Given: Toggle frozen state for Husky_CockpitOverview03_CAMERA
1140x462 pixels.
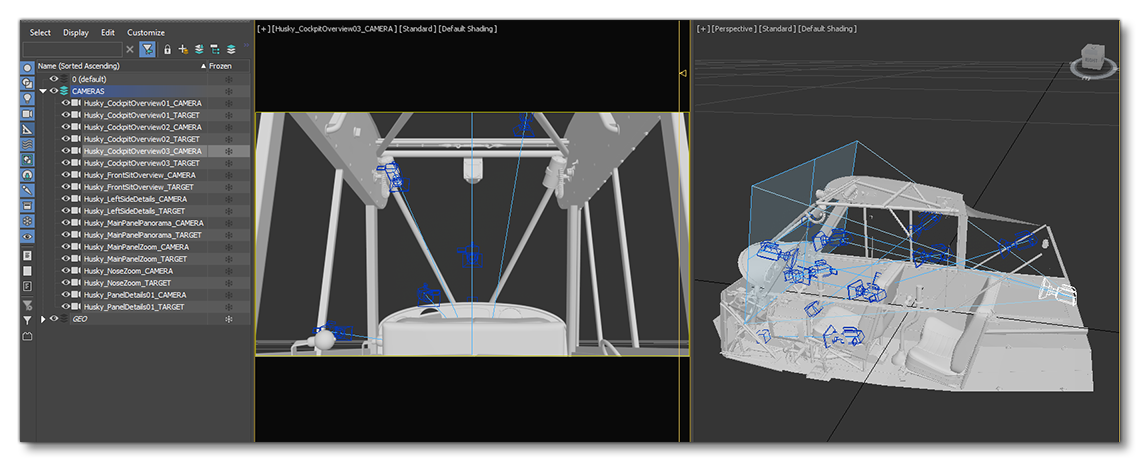Looking at the screenshot, I should (x=228, y=151).
